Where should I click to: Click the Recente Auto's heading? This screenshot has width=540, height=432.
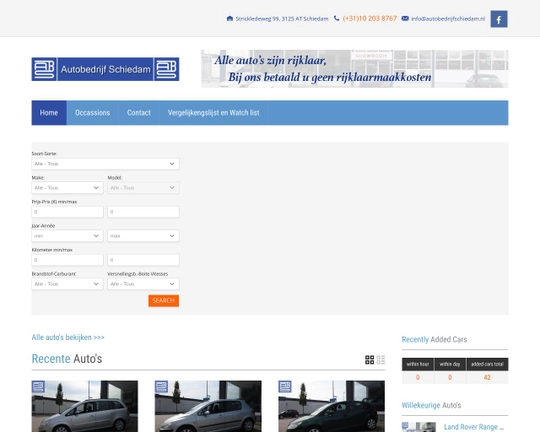pyautogui.click(x=67, y=359)
